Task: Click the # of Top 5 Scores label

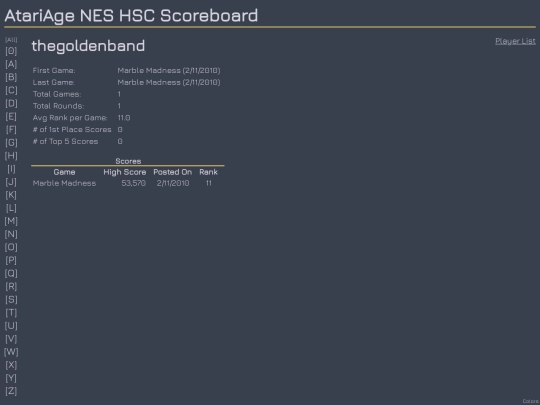Action: [65, 142]
